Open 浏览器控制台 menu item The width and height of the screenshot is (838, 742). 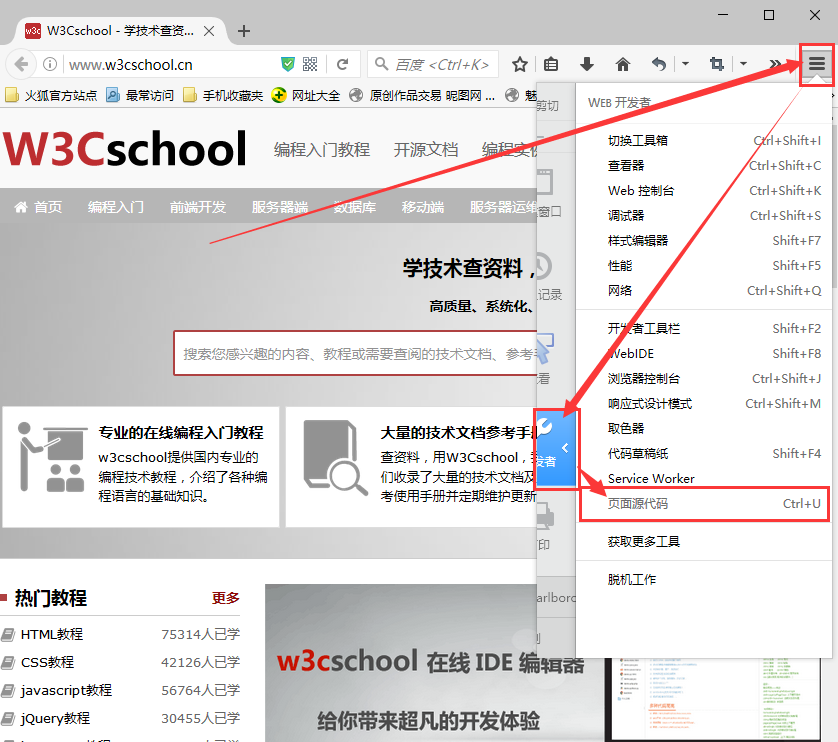tap(704, 378)
